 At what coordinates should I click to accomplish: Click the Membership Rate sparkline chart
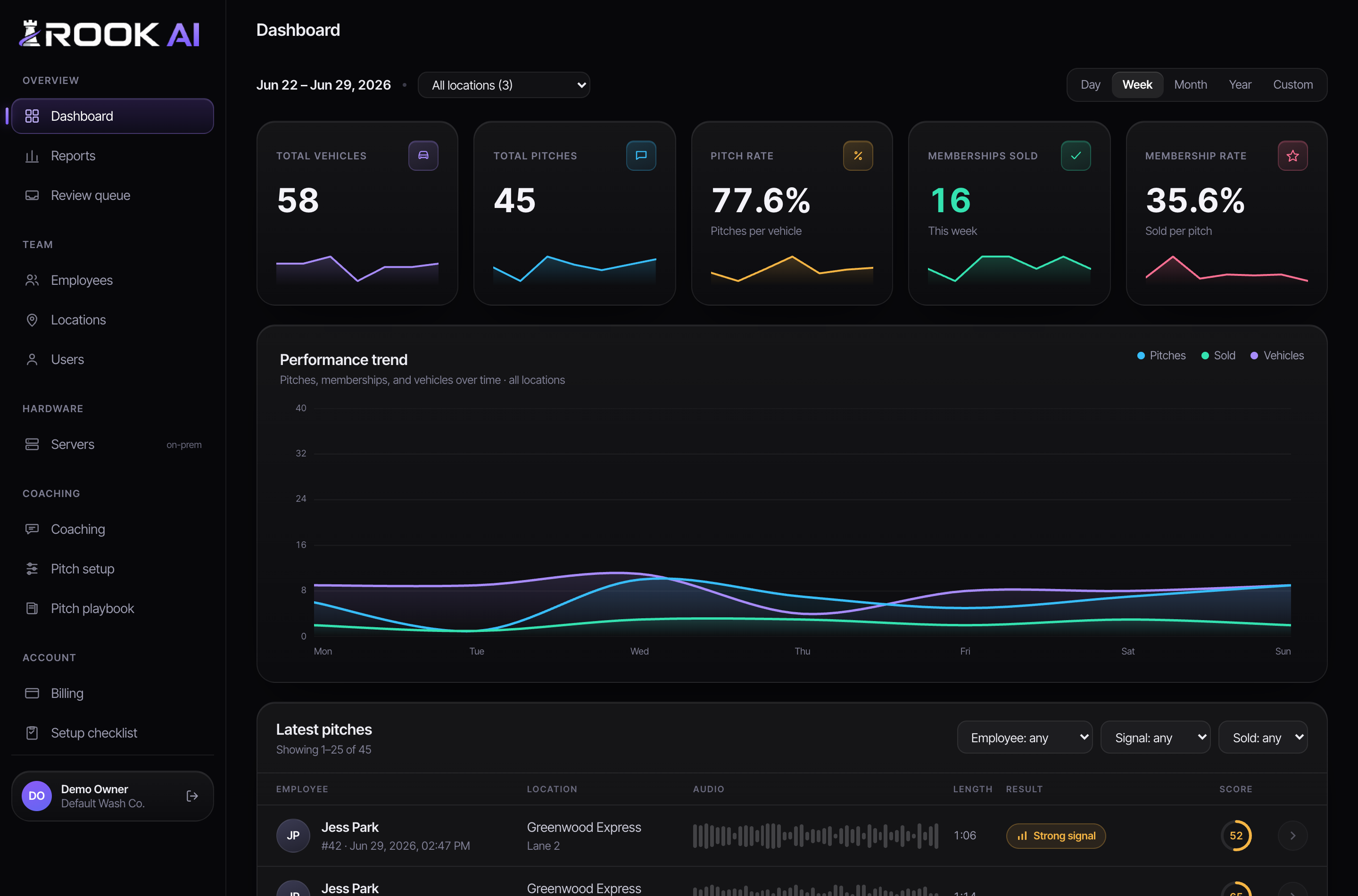pyautogui.click(x=1226, y=270)
